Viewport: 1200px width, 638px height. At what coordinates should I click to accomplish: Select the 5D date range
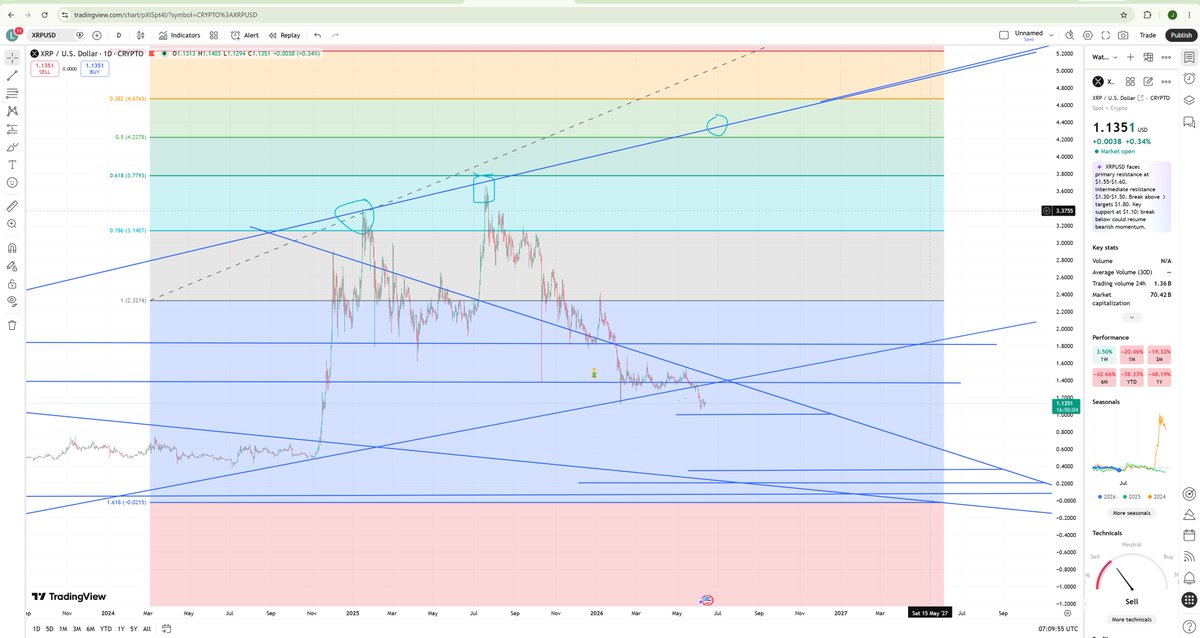click(x=50, y=628)
